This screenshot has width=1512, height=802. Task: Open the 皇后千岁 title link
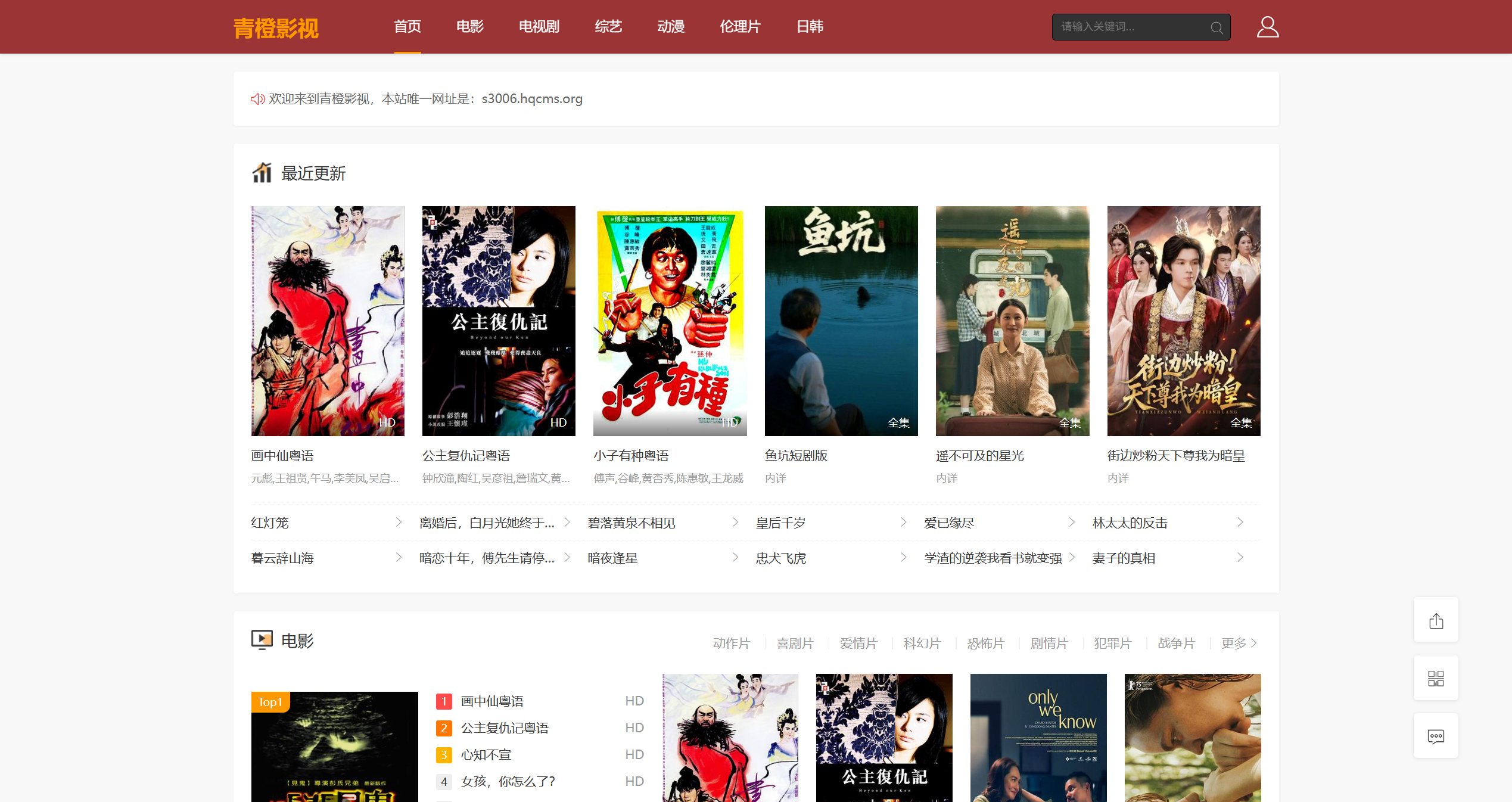pos(780,523)
